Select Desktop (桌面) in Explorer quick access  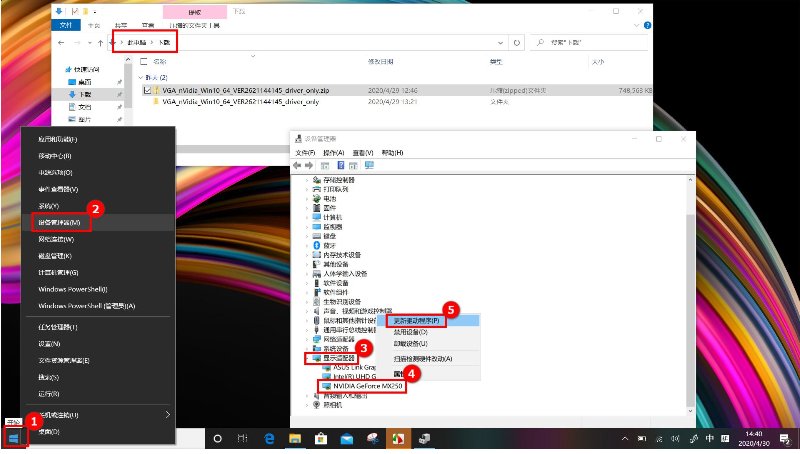[x=85, y=82]
